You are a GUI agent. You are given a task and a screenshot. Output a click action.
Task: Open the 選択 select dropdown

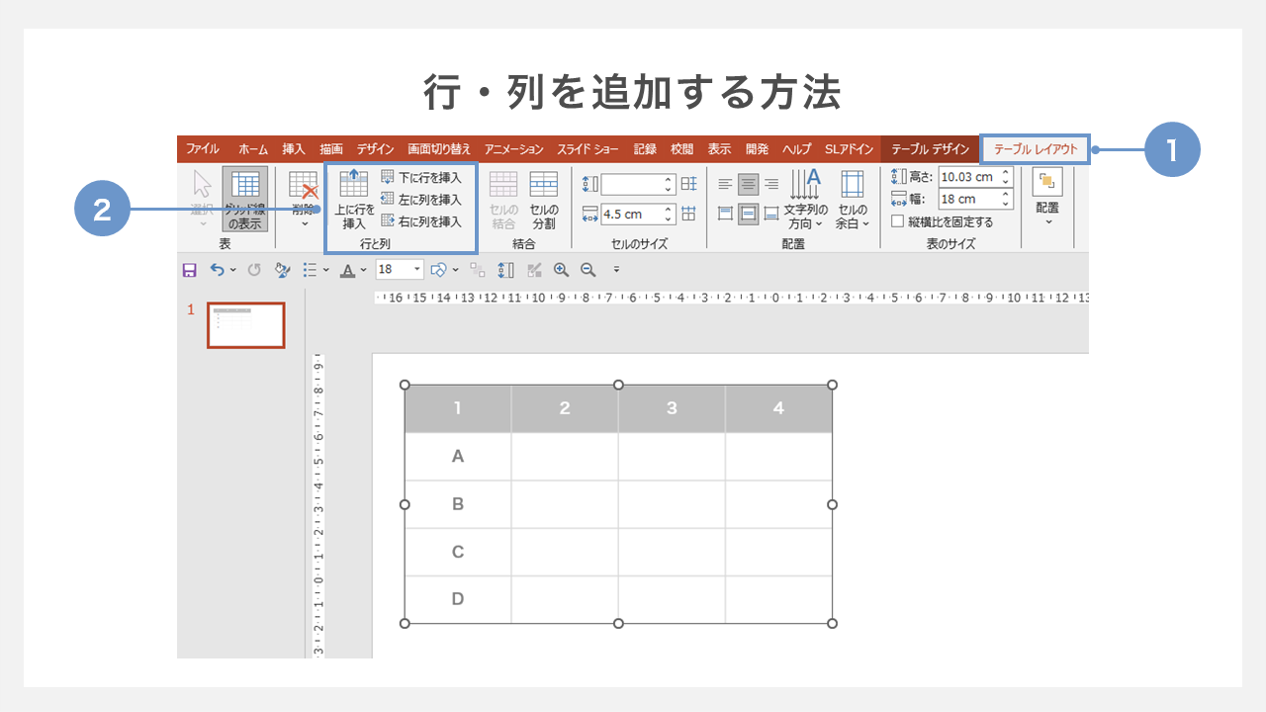click(x=203, y=199)
